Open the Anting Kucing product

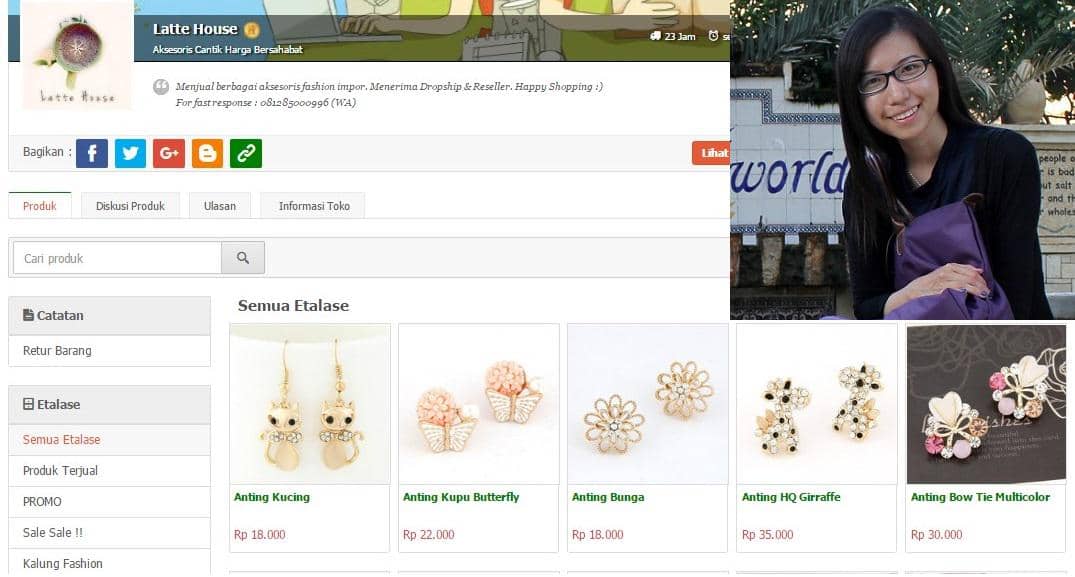(x=270, y=497)
